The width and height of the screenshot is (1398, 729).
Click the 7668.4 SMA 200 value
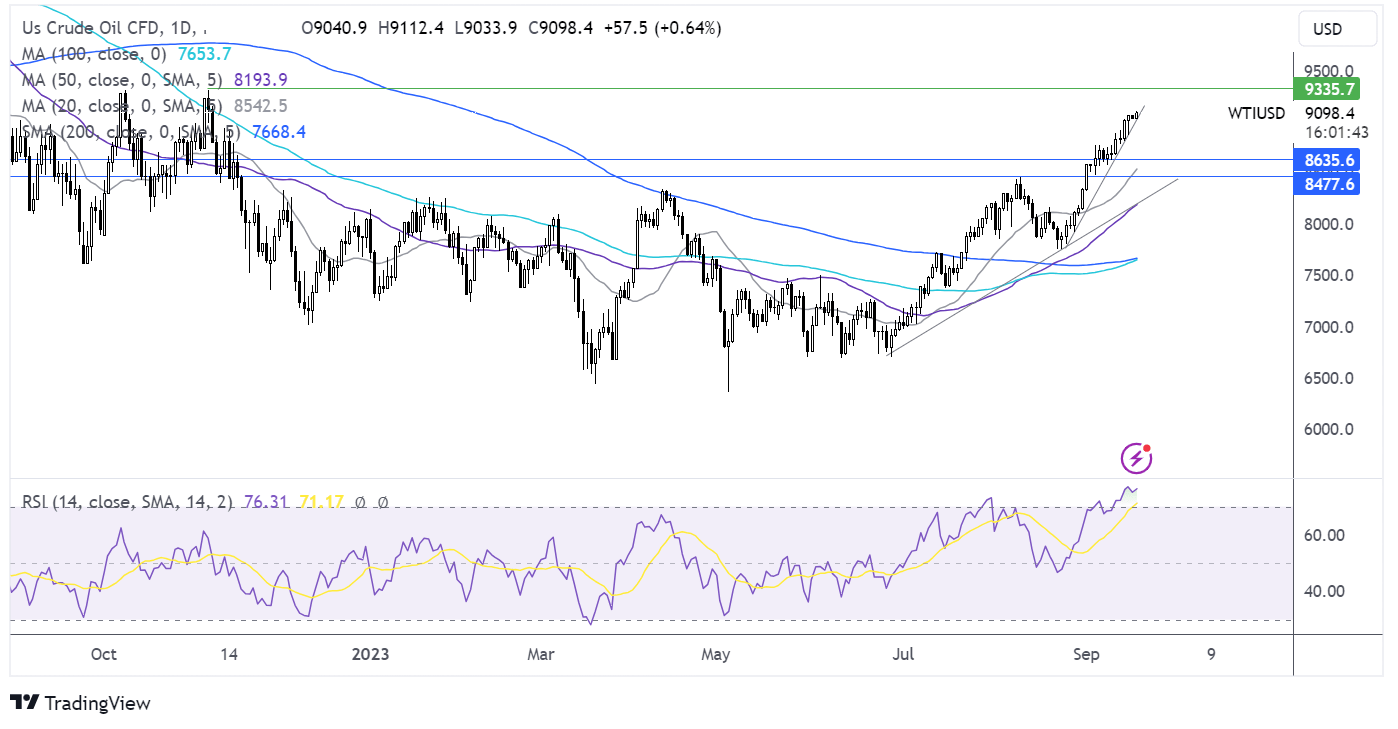point(279,131)
